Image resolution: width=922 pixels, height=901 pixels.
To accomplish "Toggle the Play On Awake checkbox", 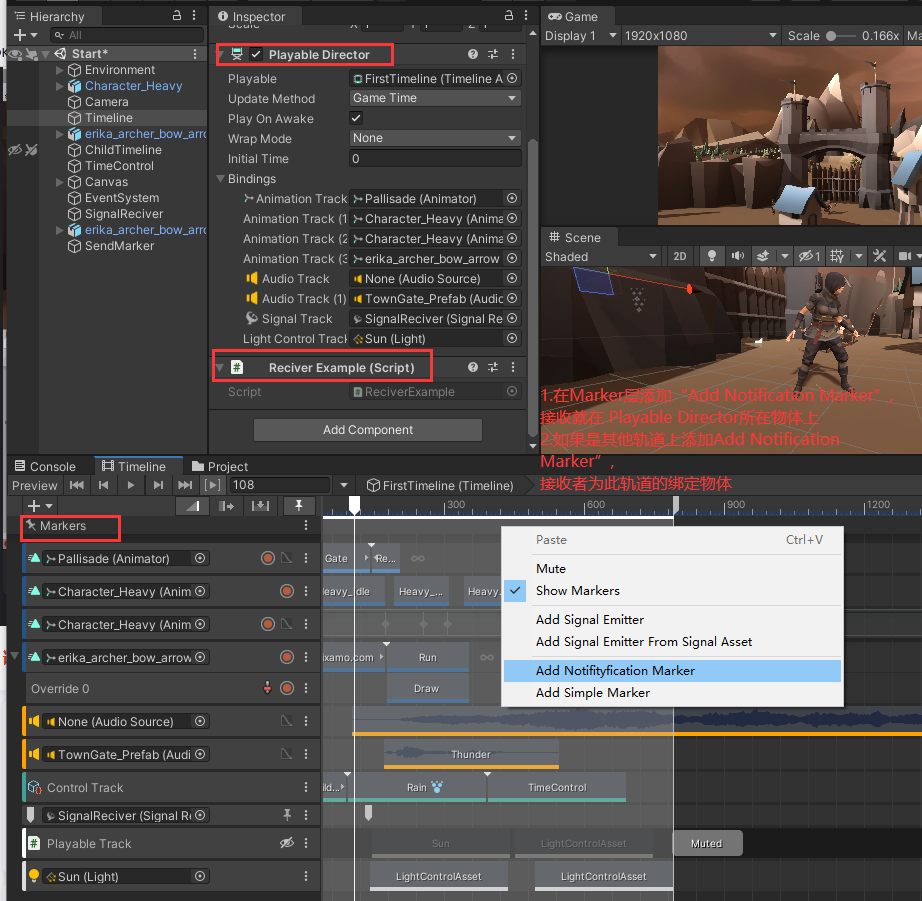I will point(356,118).
